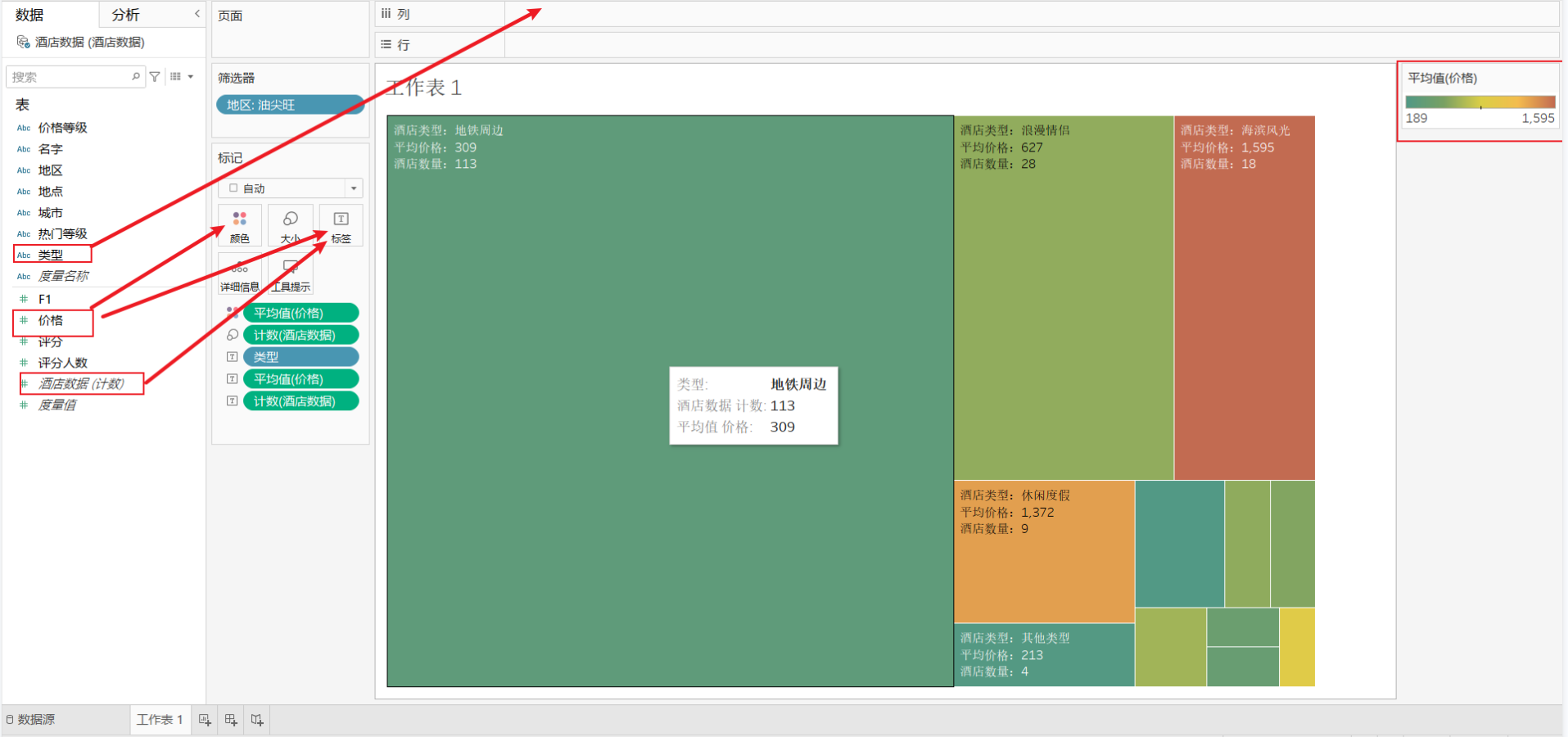Click the new worksheet icon
1568x737 pixels.
pos(205,720)
